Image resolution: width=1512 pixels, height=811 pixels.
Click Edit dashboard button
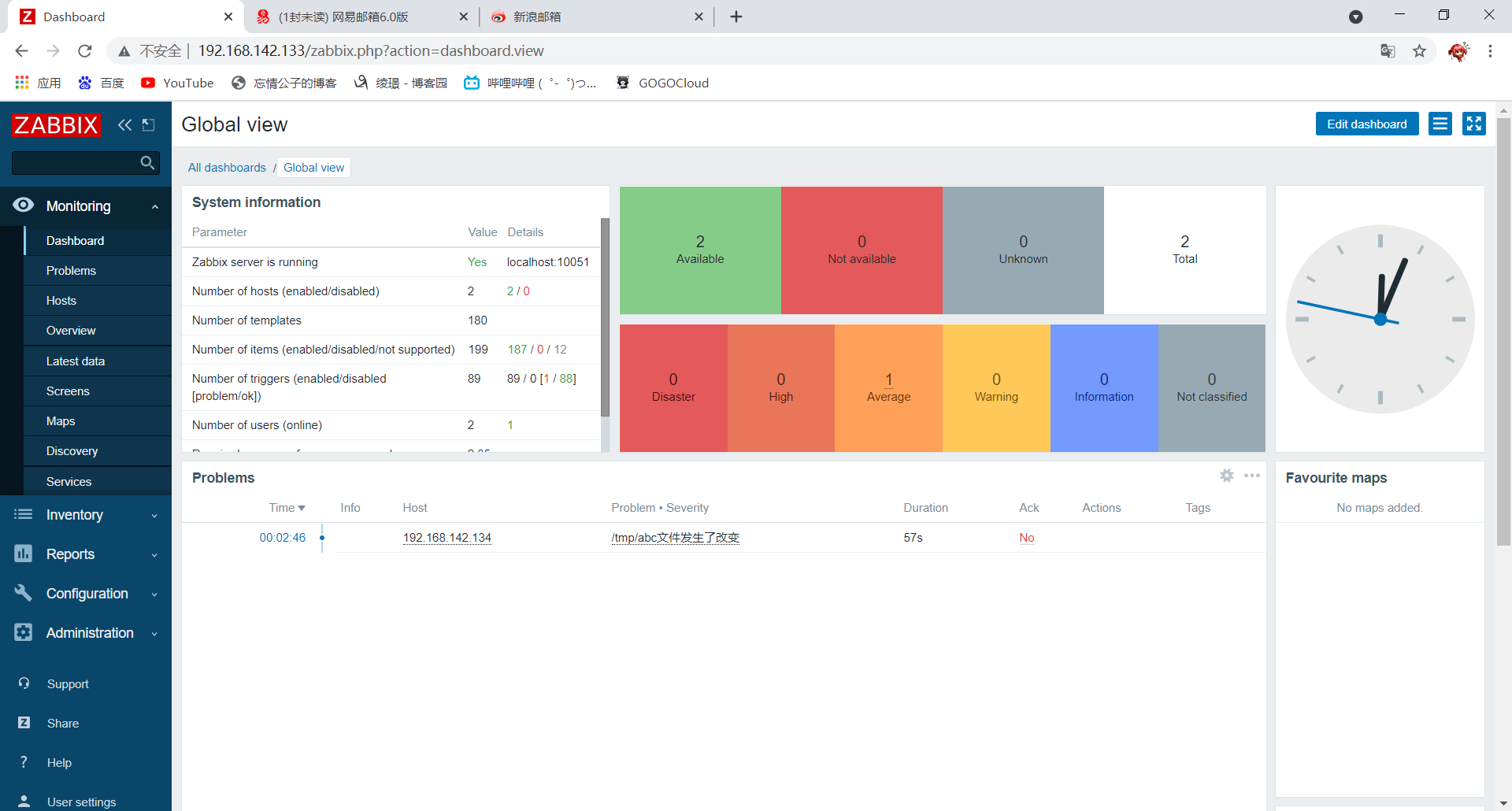[1366, 124]
